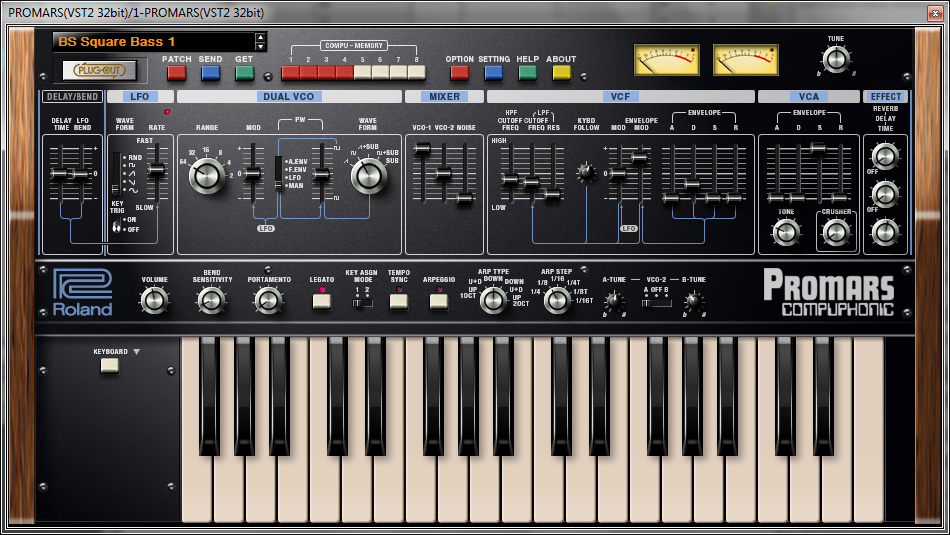Click the PLUG-OUT button
Screen dimensions: 950x535
click(x=99, y=70)
